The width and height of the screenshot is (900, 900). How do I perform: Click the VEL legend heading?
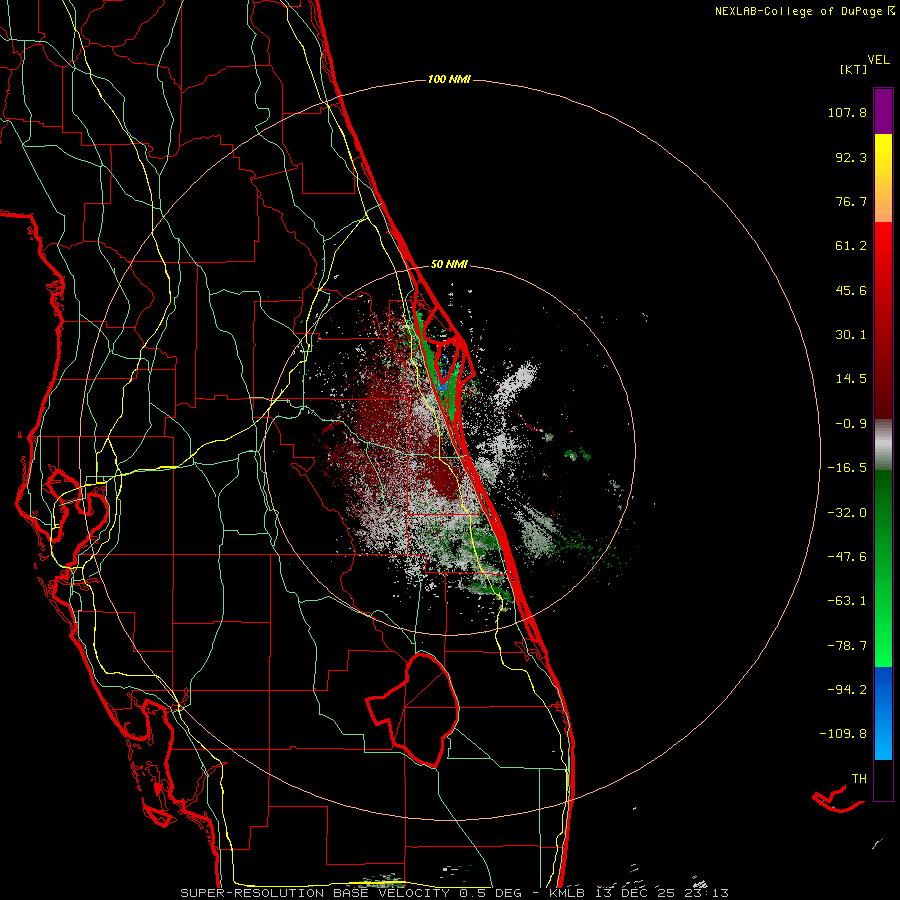pyautogui.click(x=878, y=60)
